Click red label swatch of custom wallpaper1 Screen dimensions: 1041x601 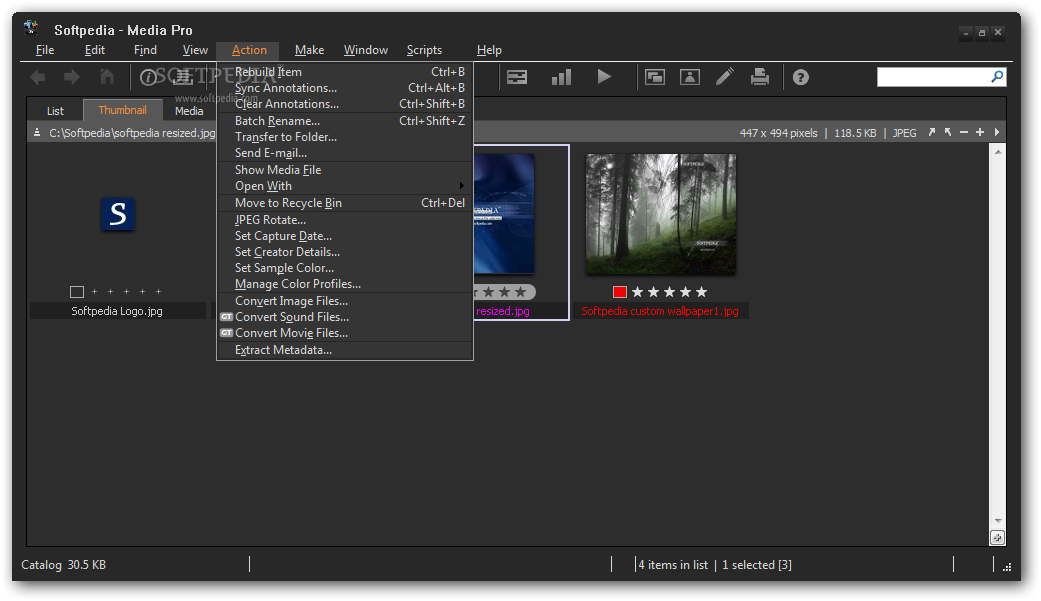(620, 292)
